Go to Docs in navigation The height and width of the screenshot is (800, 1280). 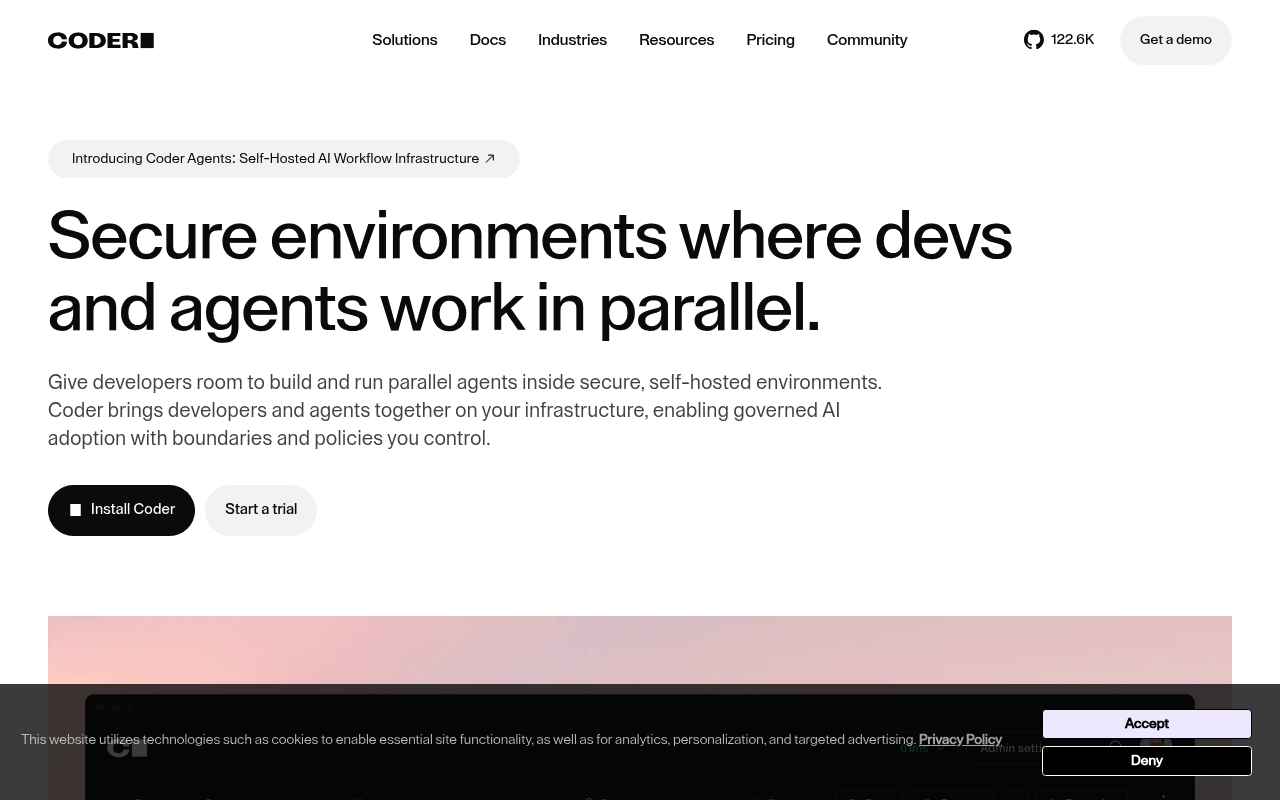[x=488, y=40]
